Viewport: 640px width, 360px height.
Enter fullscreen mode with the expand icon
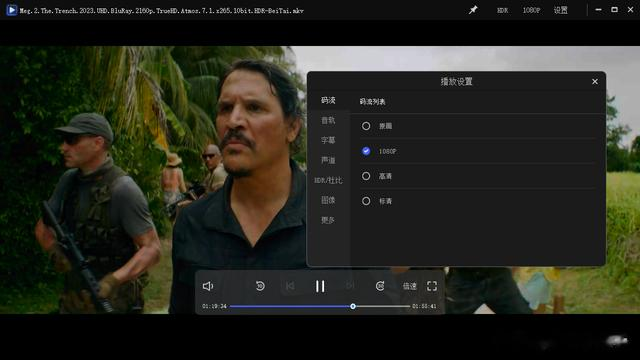point(432,286)
